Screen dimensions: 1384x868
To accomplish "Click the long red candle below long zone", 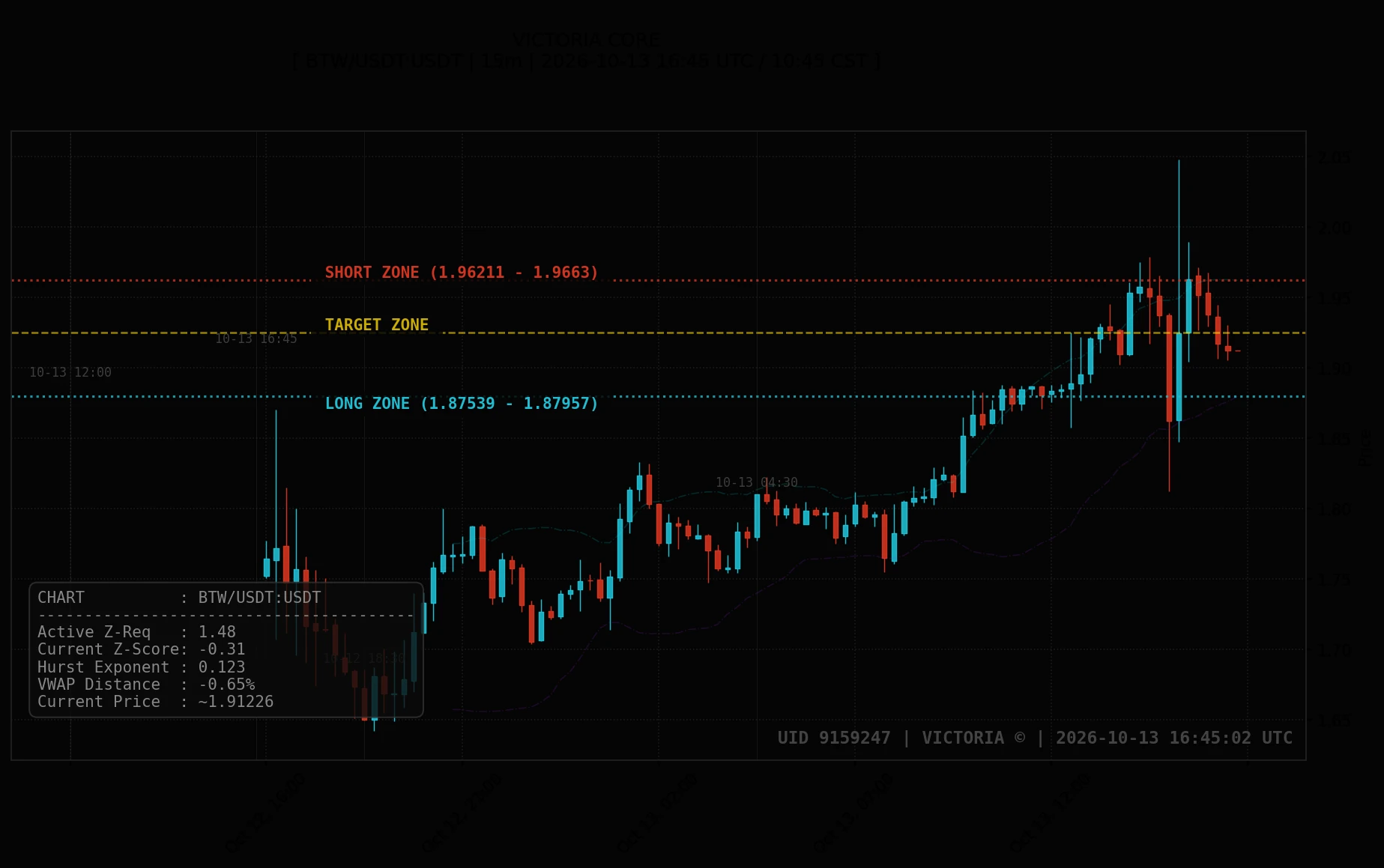I will 1169,367.
